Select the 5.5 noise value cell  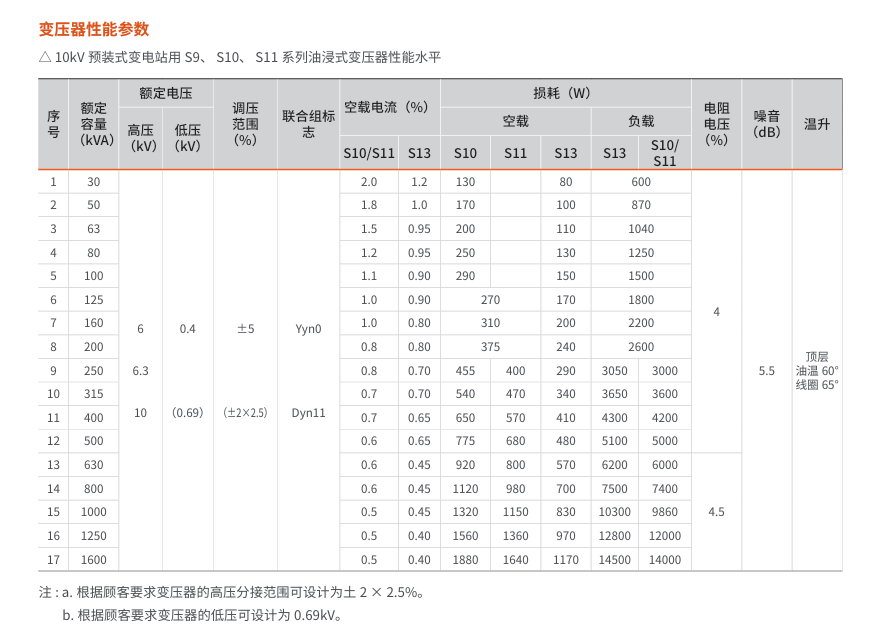tap(767, 370)
